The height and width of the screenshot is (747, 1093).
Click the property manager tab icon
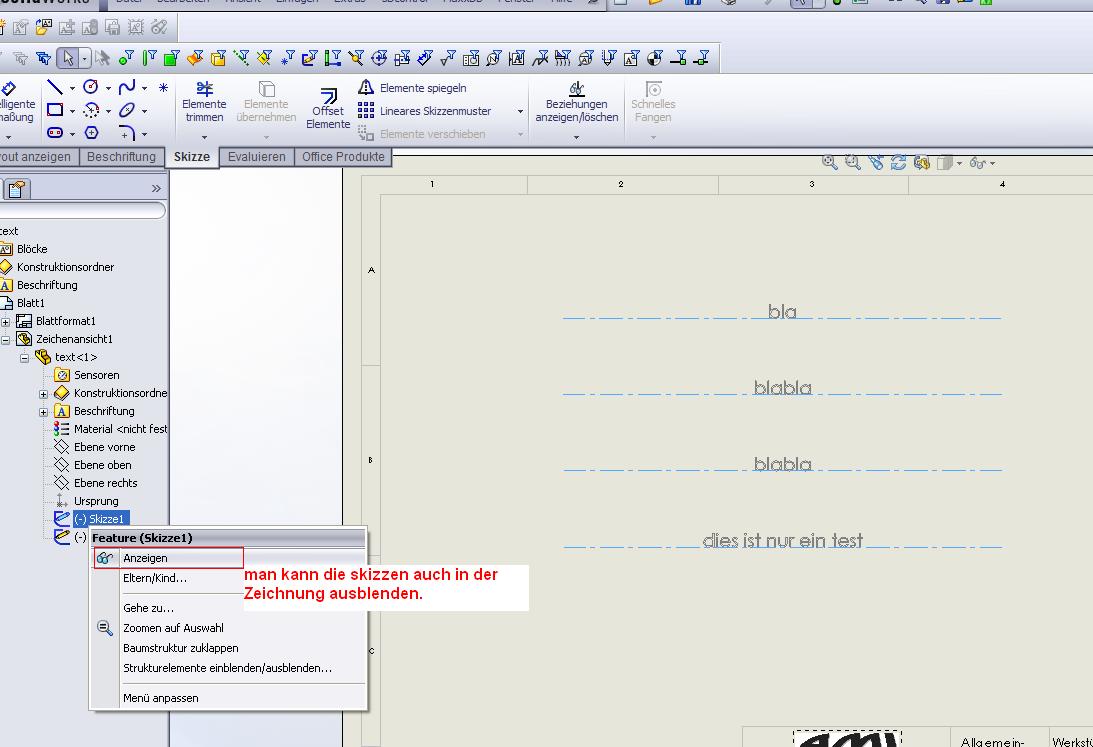17,189
